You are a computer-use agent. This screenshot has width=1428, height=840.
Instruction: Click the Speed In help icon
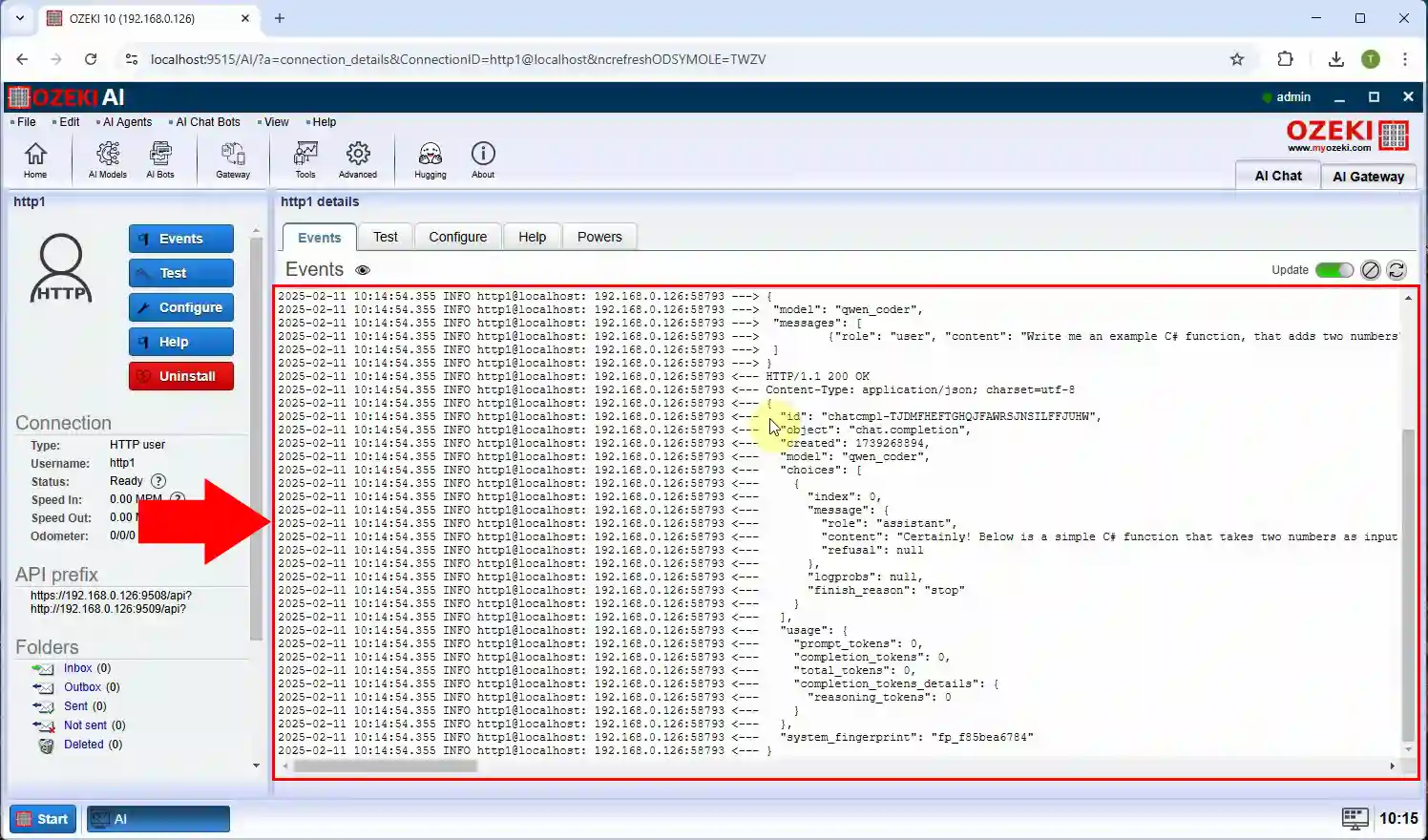(x=177, y=499)
